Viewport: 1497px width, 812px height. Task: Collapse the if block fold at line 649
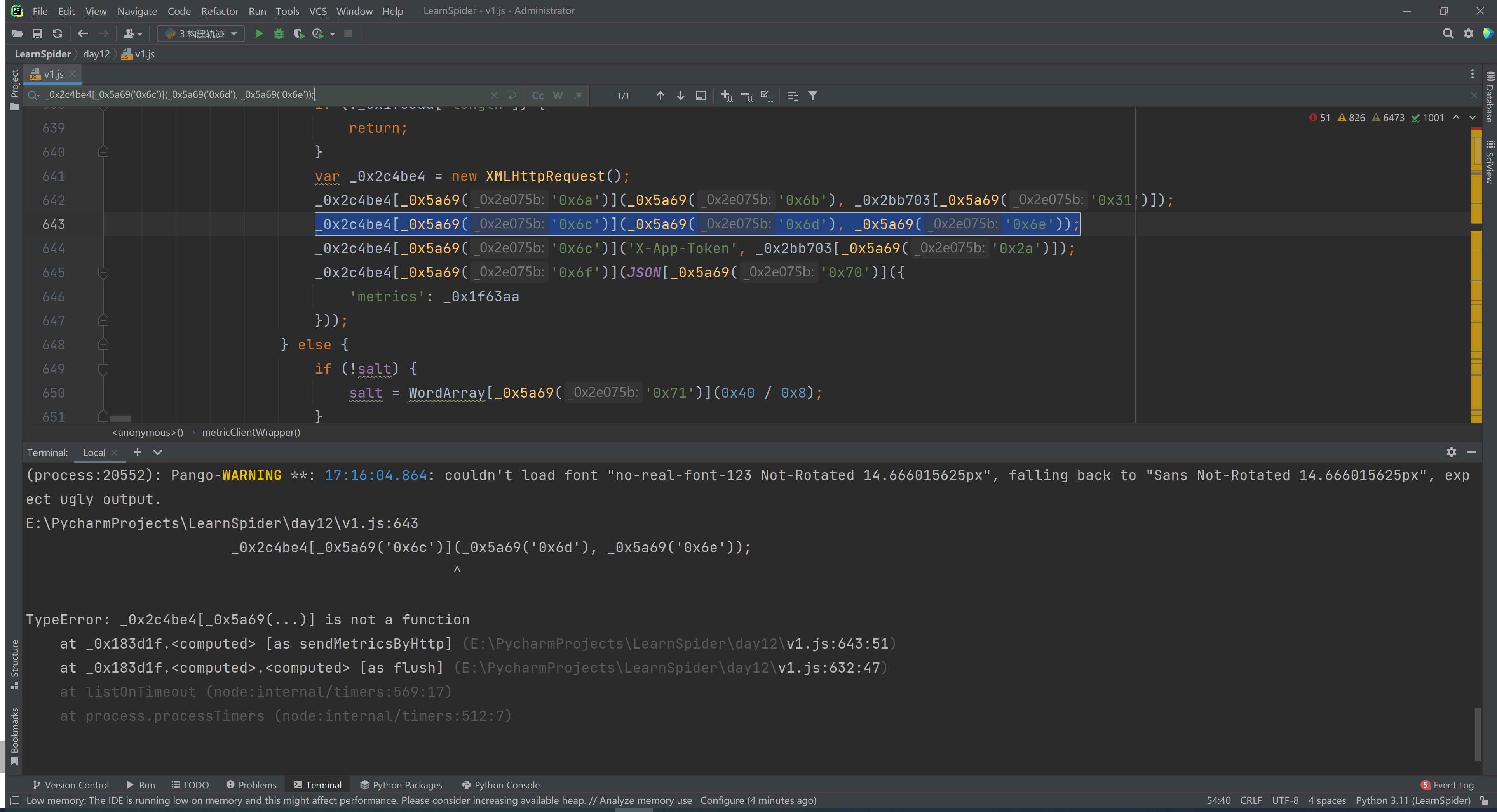tap(103, 369)
